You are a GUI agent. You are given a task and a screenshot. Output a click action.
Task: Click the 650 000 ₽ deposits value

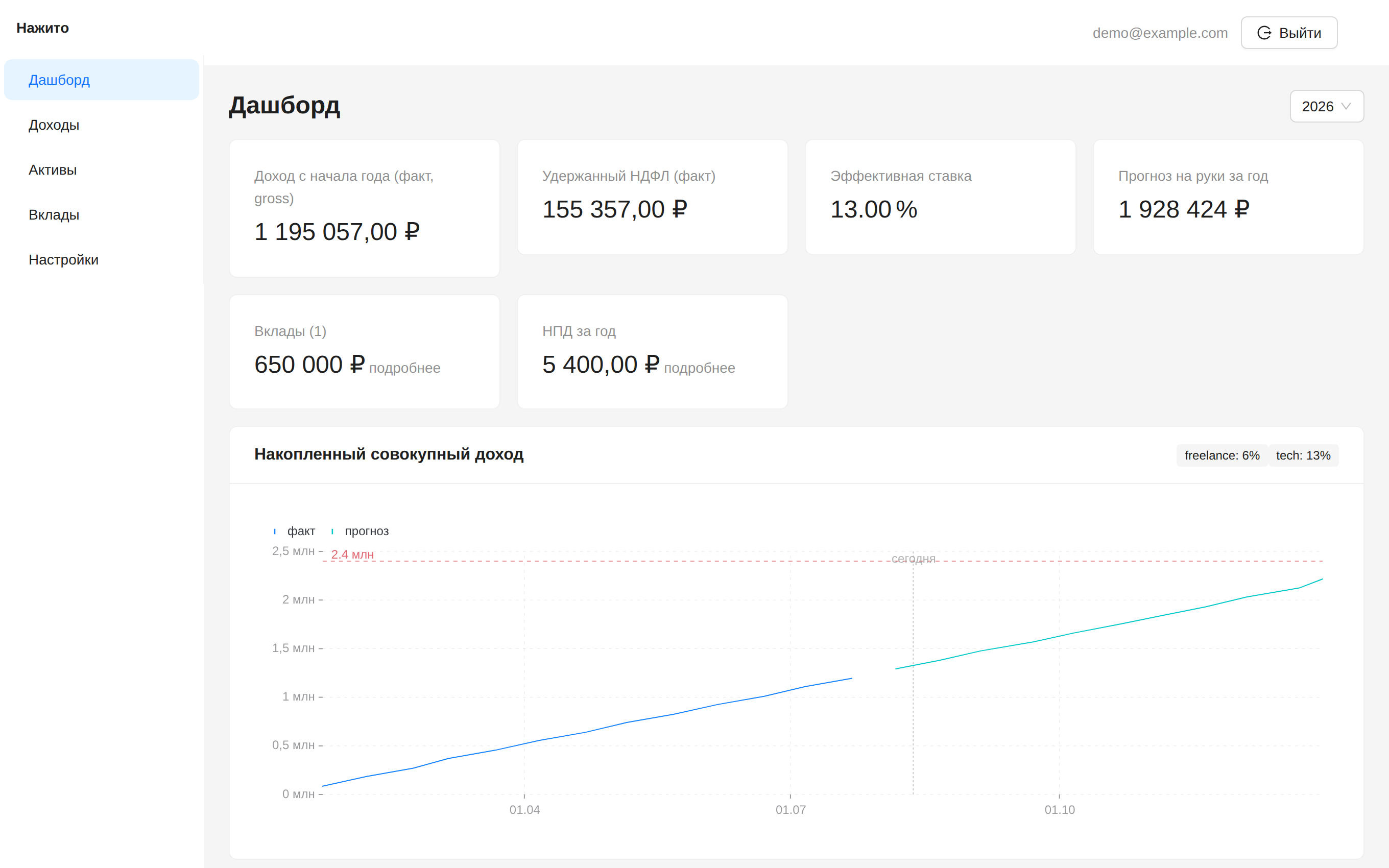309,365
